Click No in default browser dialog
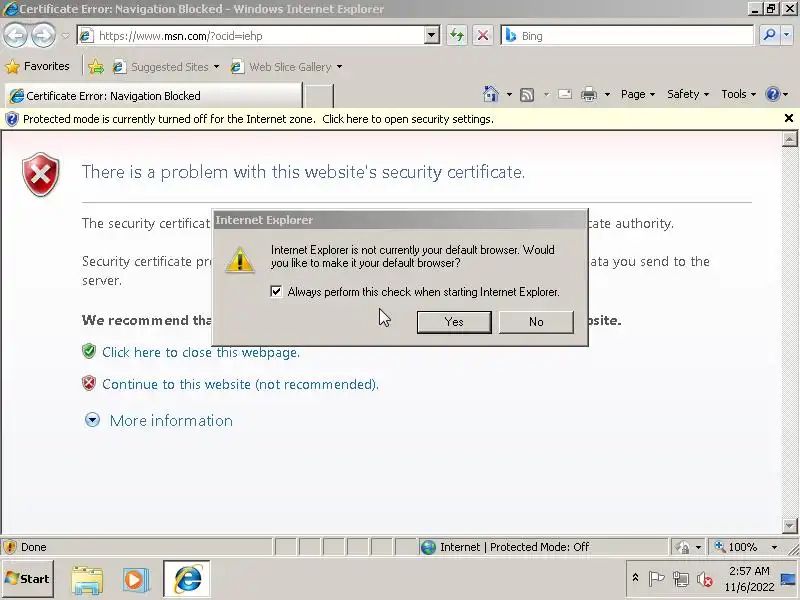This screenshot has height=600, width=800. pos(536,322)
